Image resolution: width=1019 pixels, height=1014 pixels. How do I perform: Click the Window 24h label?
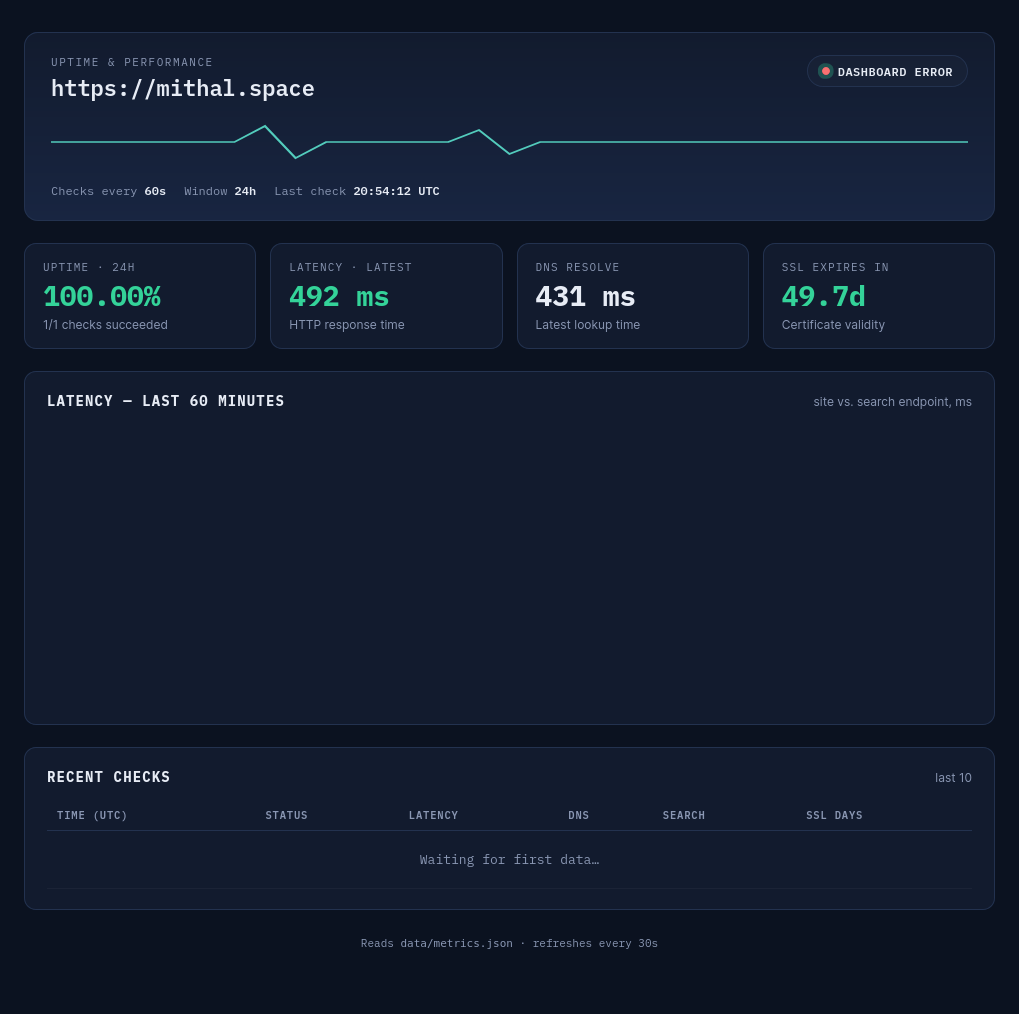[x=220, y=191]
